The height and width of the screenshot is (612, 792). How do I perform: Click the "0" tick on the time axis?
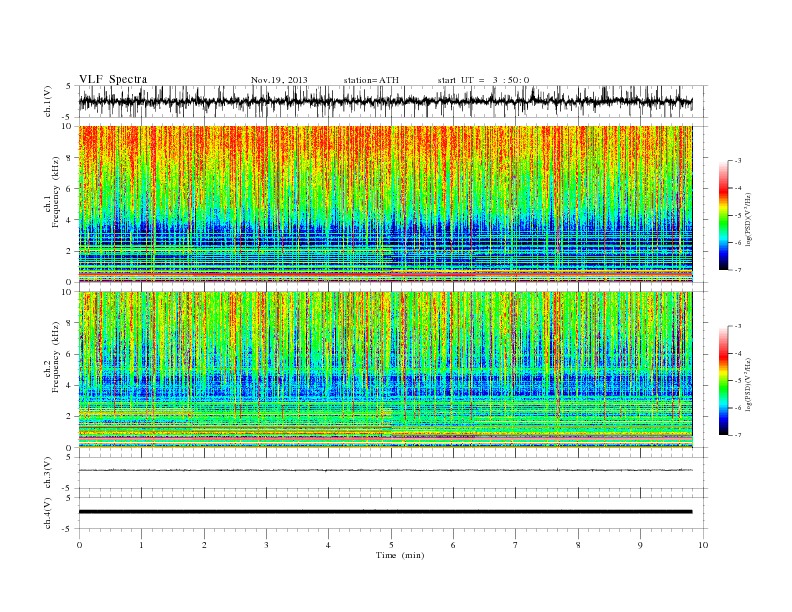79,545
